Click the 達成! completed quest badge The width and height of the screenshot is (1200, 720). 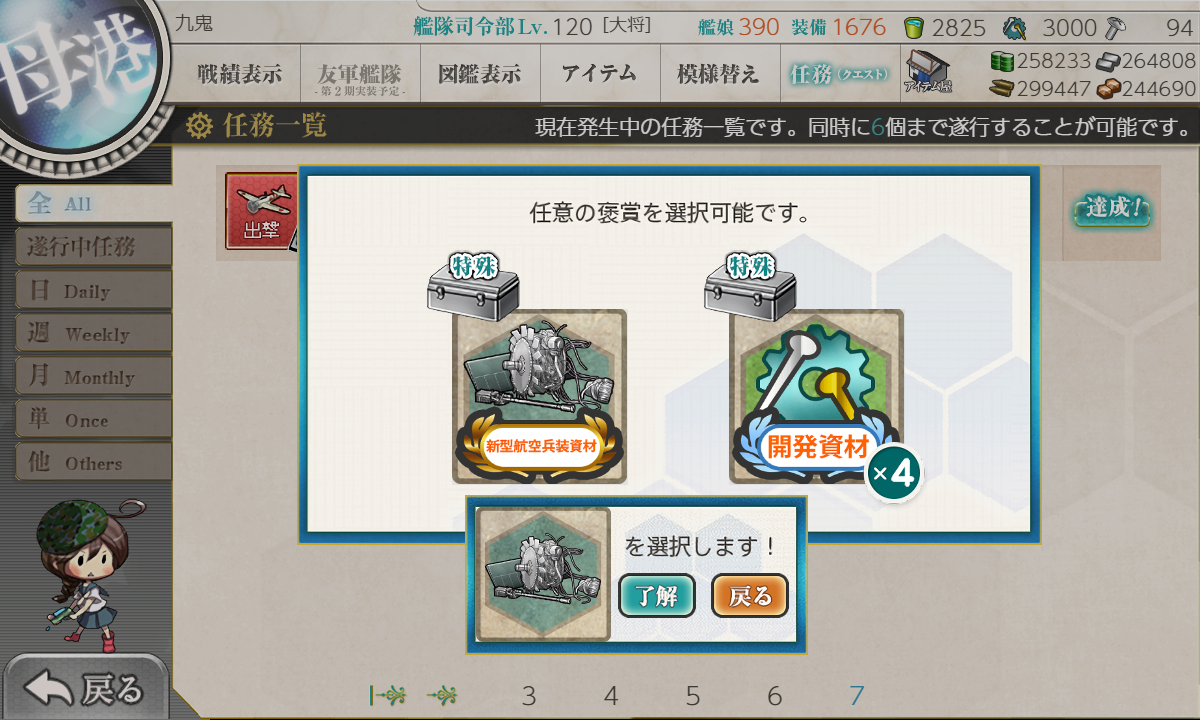(x=1112, y=210)
